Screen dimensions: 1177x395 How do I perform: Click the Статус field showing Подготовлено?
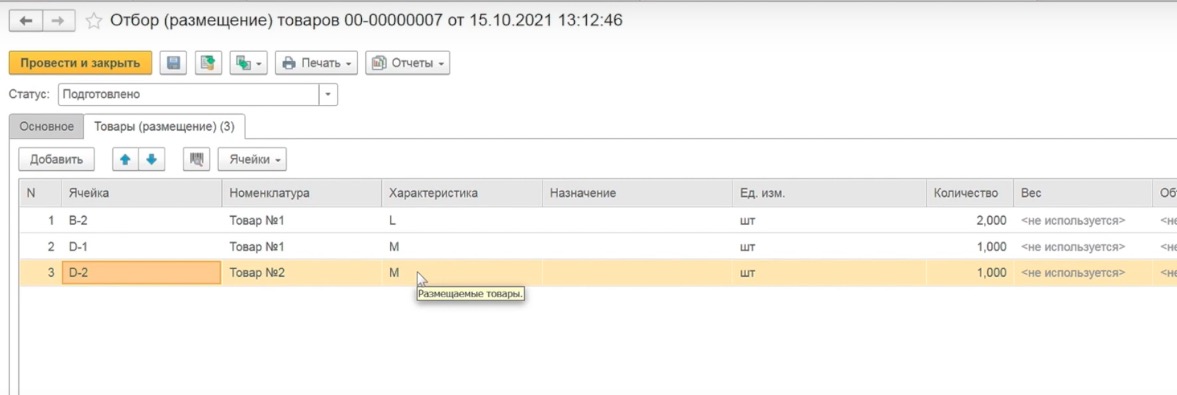point(189,95)
